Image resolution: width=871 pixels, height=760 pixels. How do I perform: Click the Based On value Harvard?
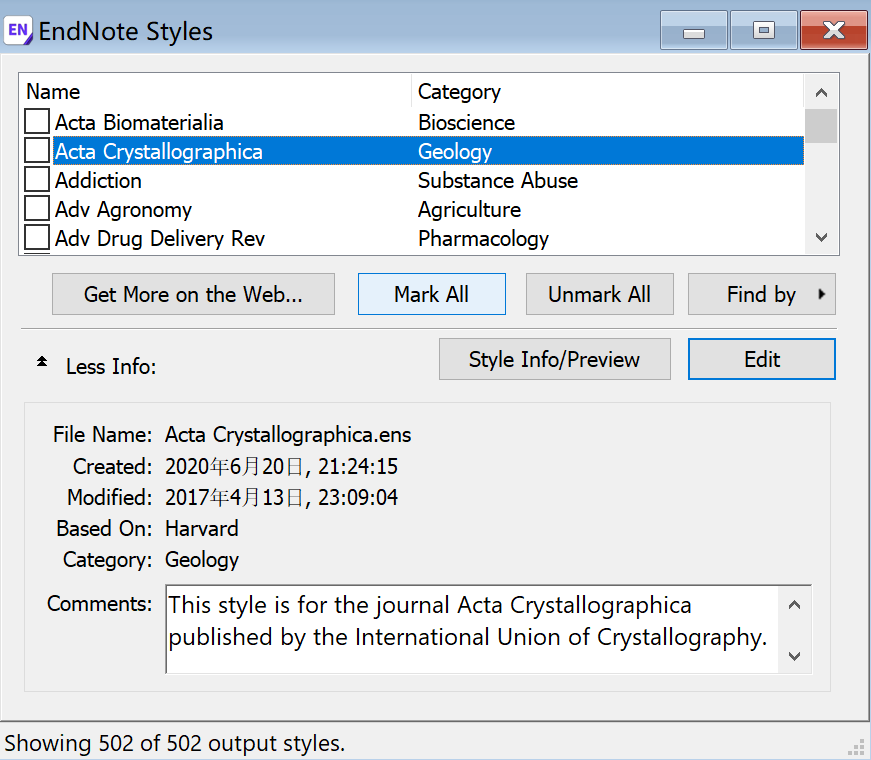[202, 528]
